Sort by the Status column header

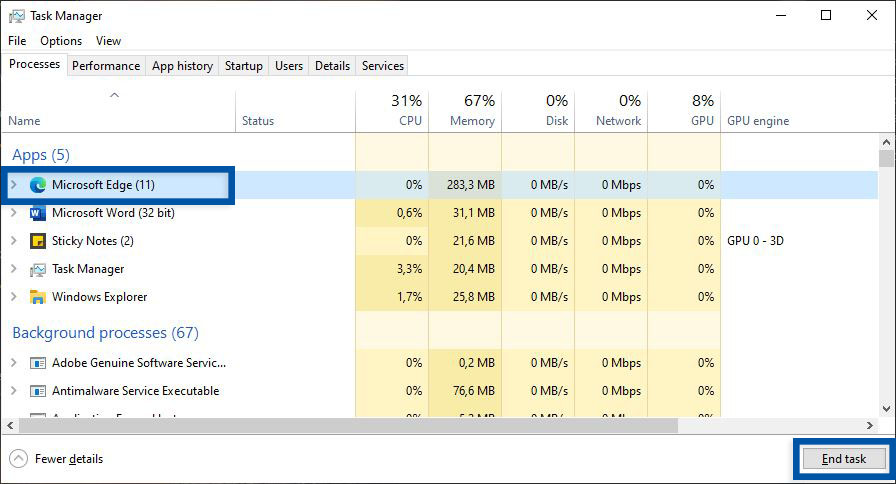(295, 112)
